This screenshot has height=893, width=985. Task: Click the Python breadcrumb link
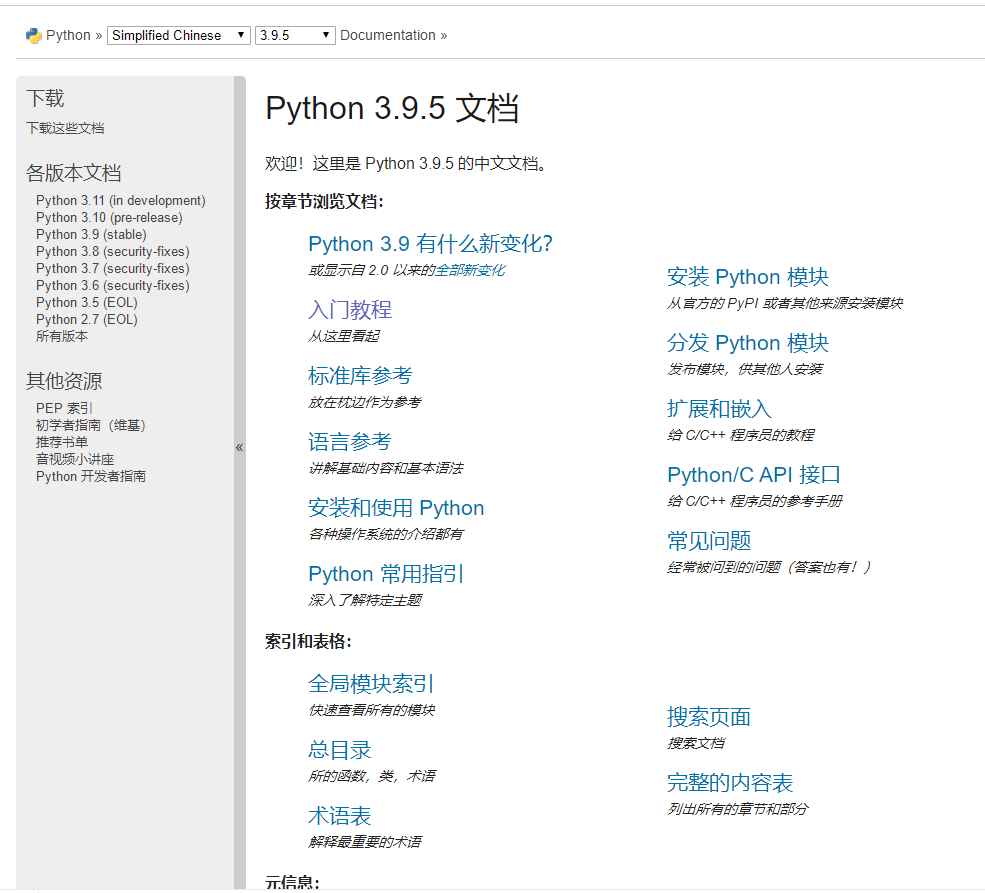pyautogui.click(x=68, y=35)
